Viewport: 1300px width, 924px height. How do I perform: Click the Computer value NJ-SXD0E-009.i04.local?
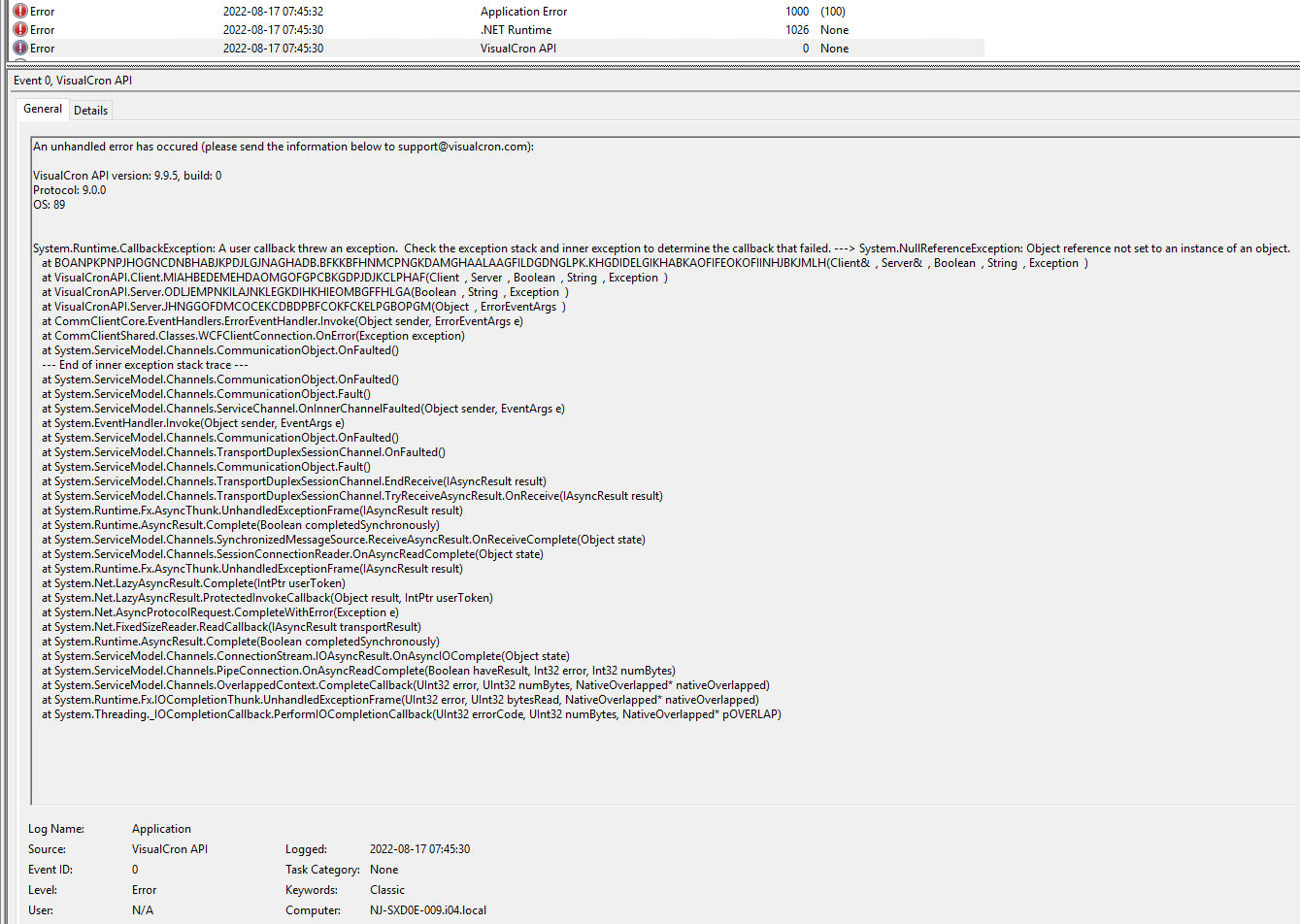click(x=427, y=910)
